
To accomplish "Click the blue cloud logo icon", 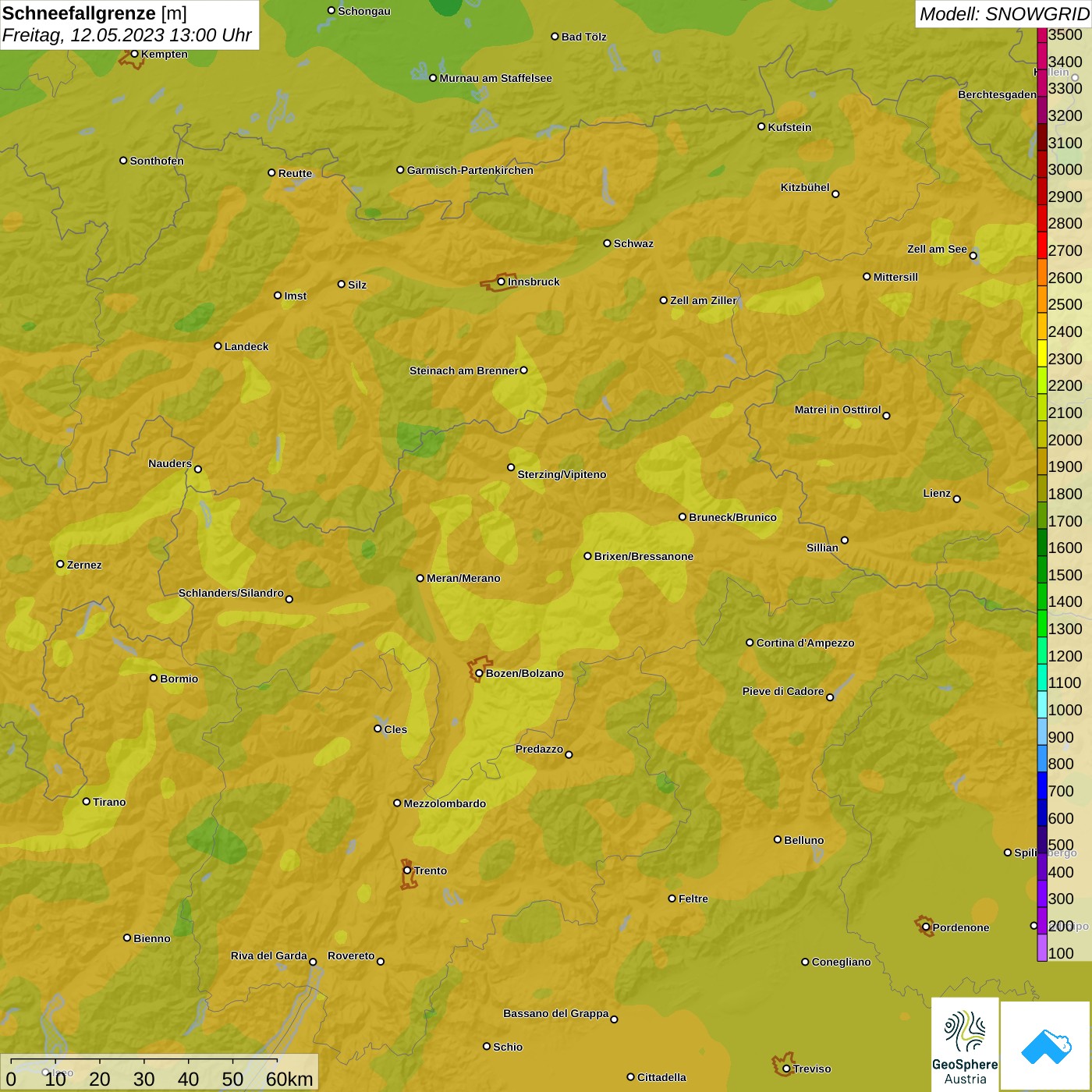I will pyautogui.click(x=1046, y=1046).
